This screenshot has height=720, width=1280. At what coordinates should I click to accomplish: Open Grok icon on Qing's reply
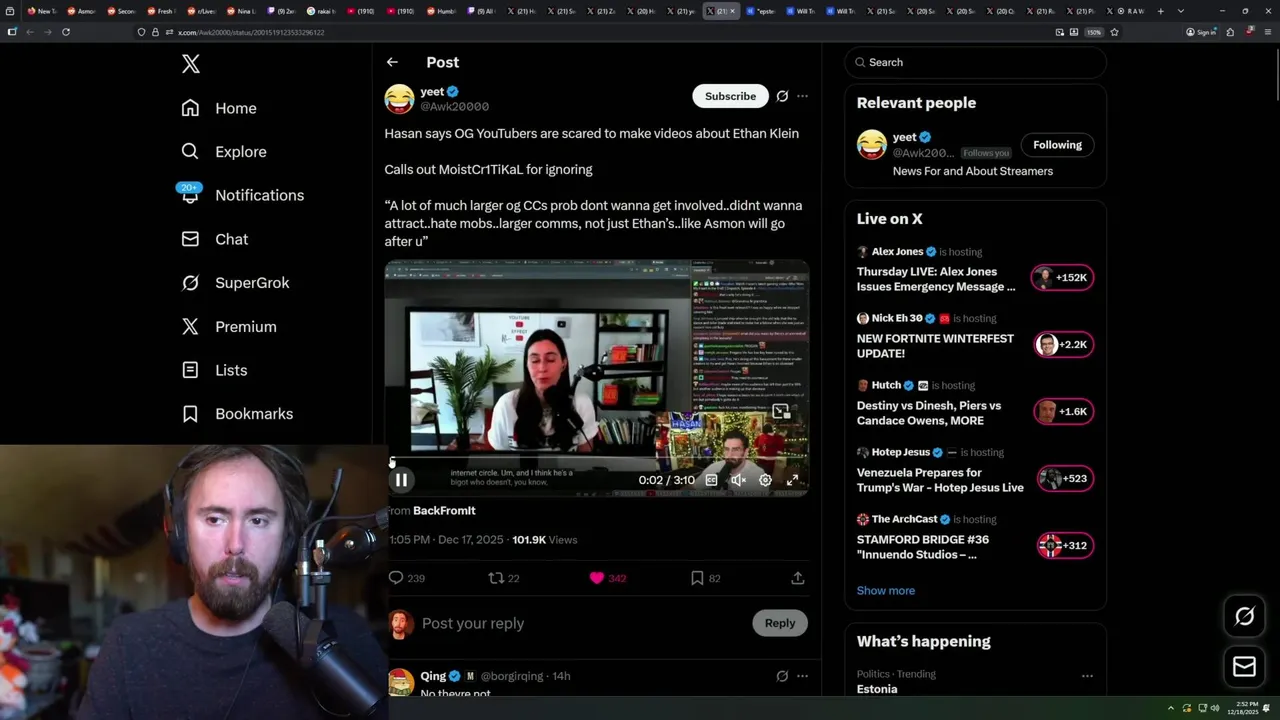(x=782, y=676)
